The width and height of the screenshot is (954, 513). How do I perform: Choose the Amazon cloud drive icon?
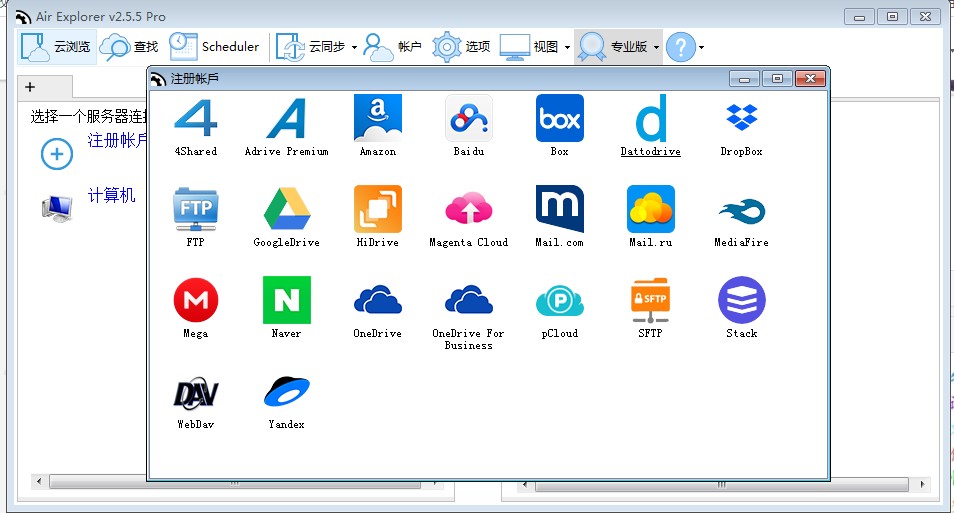[x=377, y=119]
